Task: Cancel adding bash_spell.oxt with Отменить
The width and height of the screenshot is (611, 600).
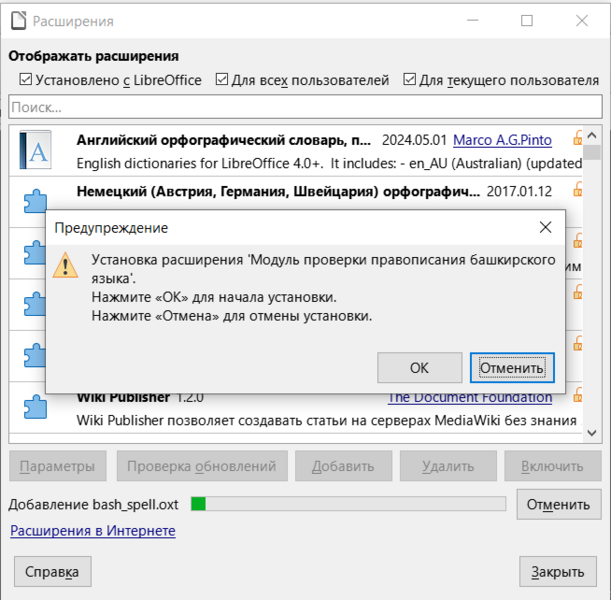Action: (x=559, y=505)
